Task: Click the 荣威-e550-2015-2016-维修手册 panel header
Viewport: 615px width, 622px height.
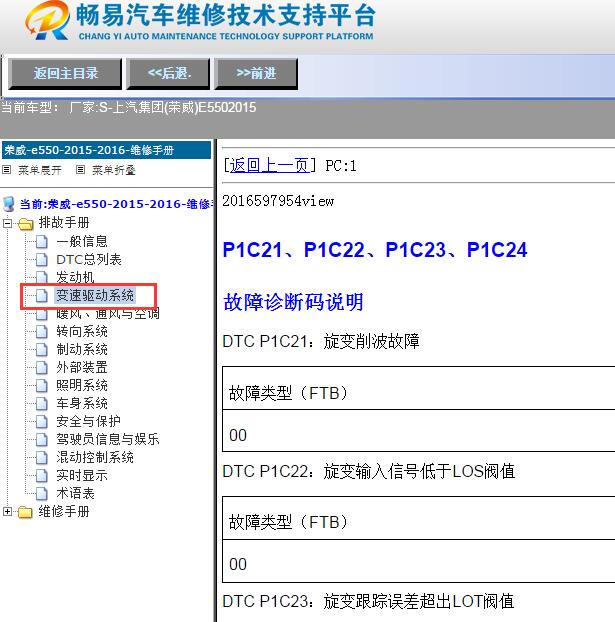Action: click(x=106, y=150)
